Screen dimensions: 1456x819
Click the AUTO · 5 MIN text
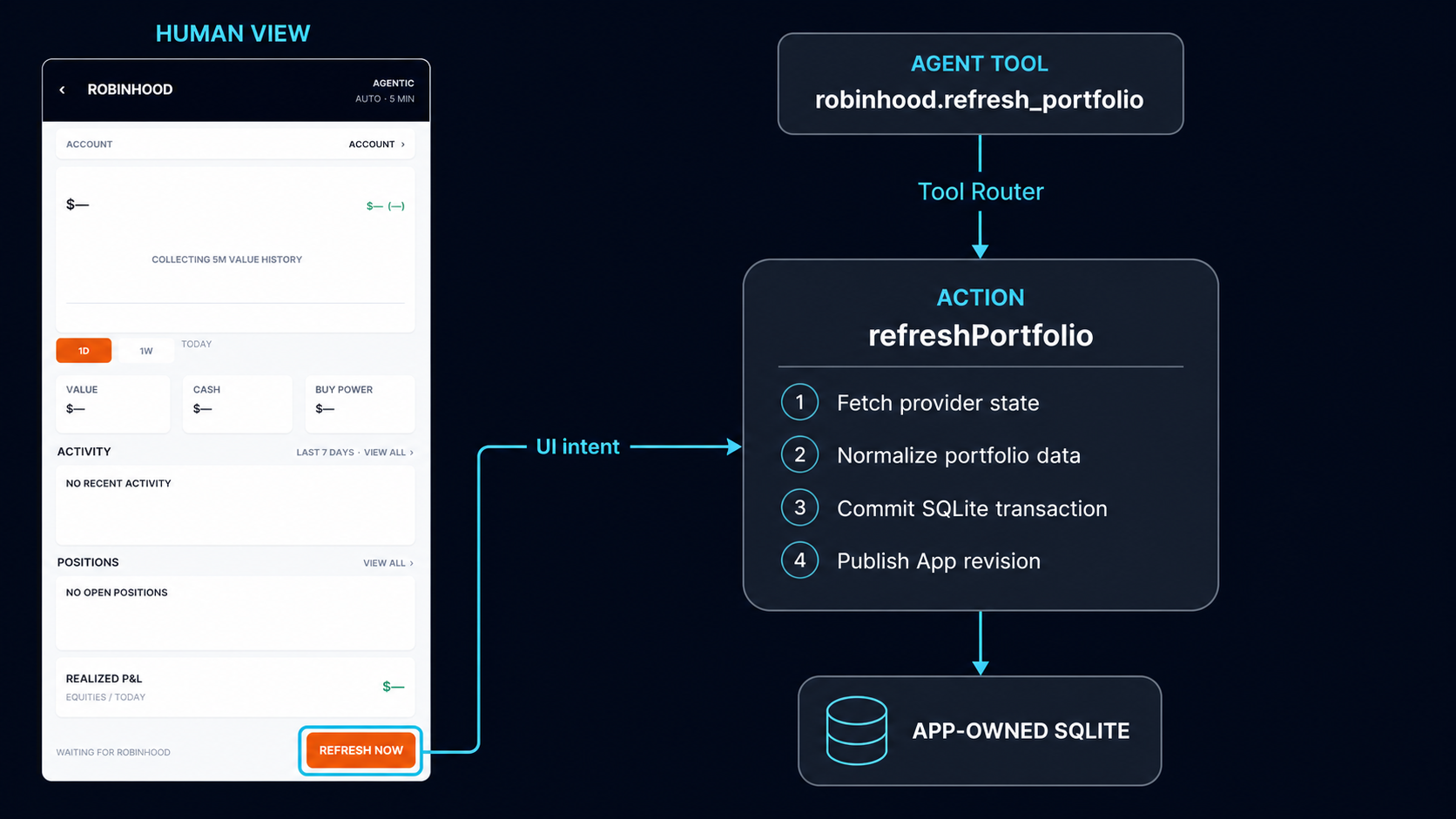(x=385, y=99)
